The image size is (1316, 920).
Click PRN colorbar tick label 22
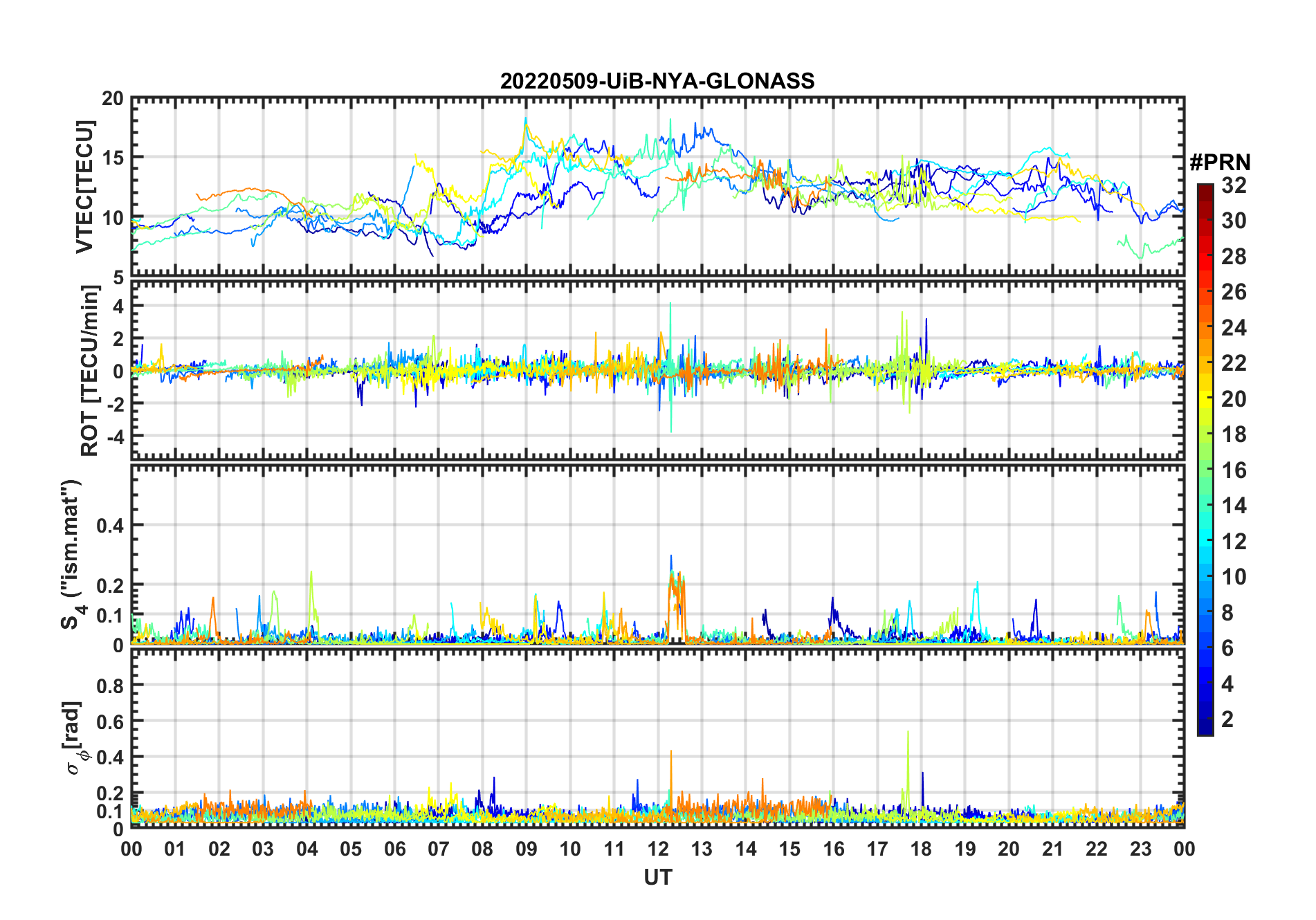1234,363
